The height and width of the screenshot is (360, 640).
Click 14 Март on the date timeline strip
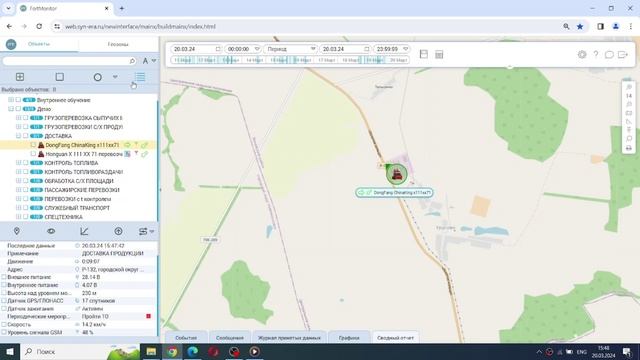254,60
